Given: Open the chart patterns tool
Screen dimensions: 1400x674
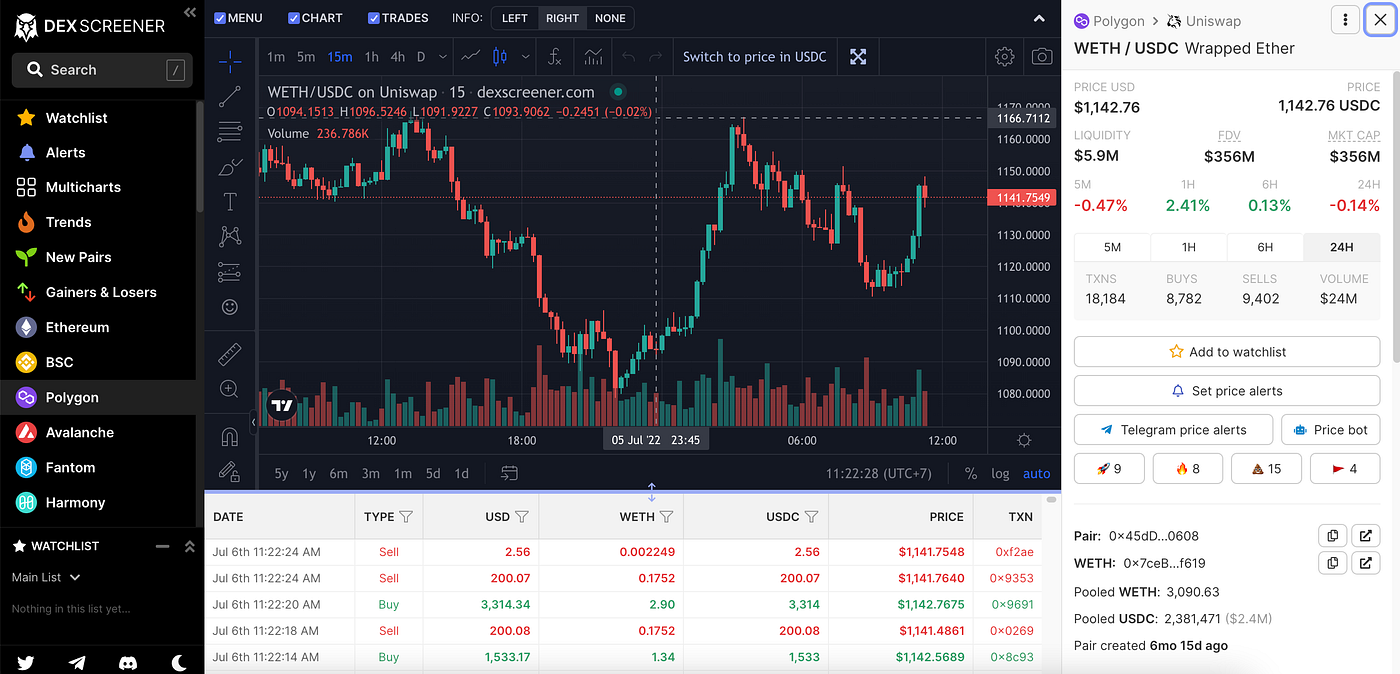Looking at the screenshot, I should click(230, 236).
